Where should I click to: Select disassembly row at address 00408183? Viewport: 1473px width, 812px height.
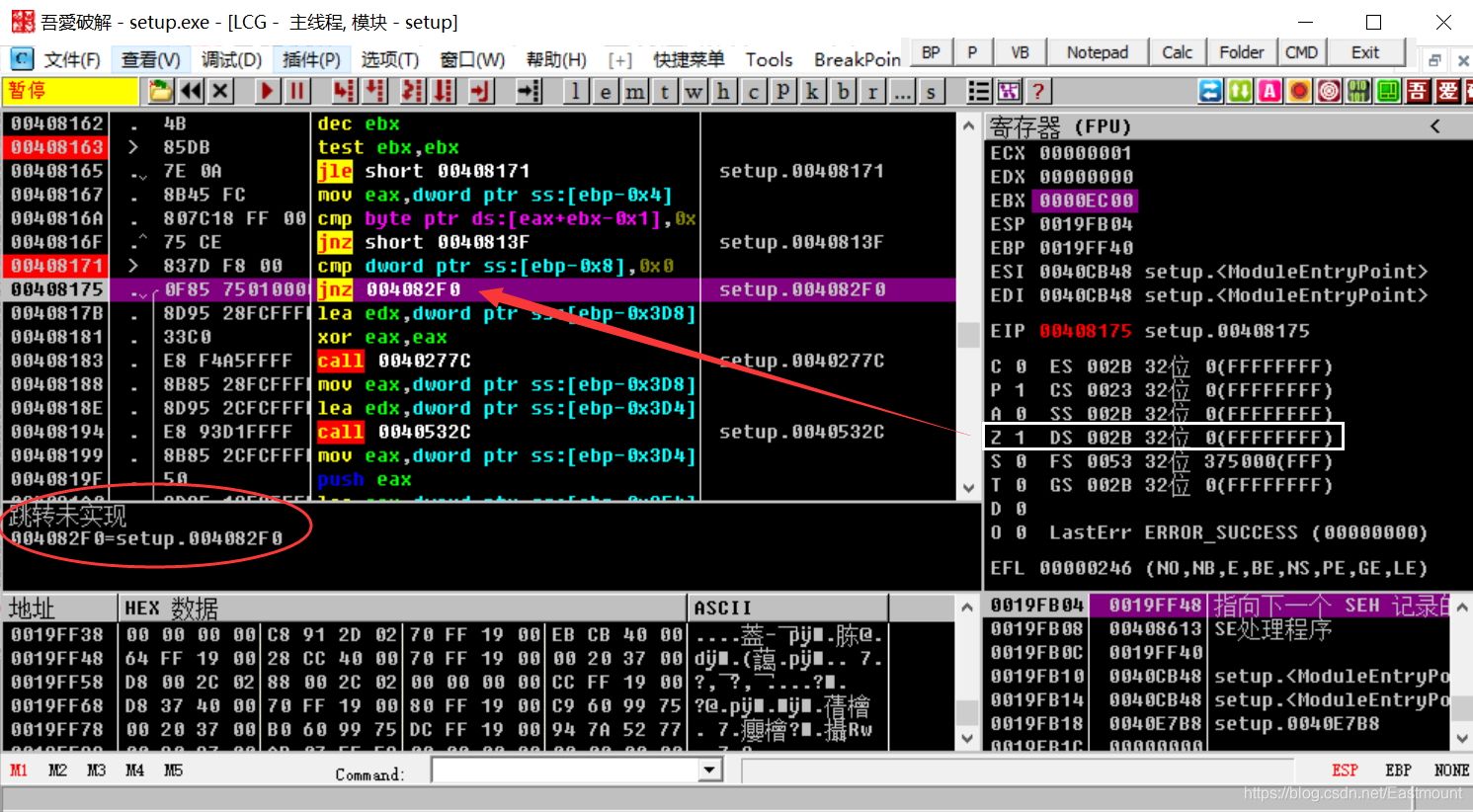(479, 361)
